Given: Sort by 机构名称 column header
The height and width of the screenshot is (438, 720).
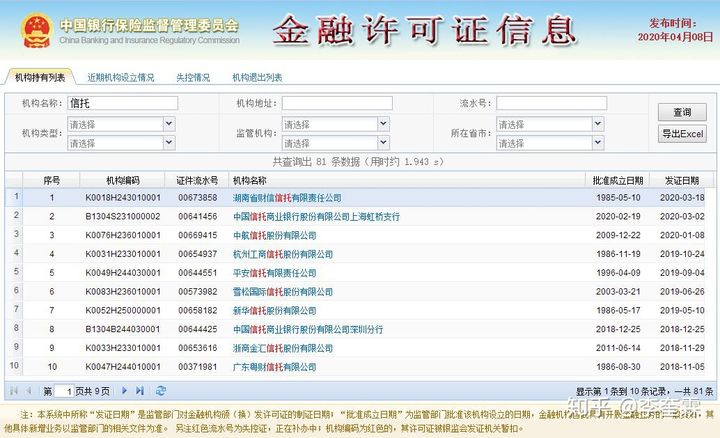Looking at the screenshot, I should (407, 180).
